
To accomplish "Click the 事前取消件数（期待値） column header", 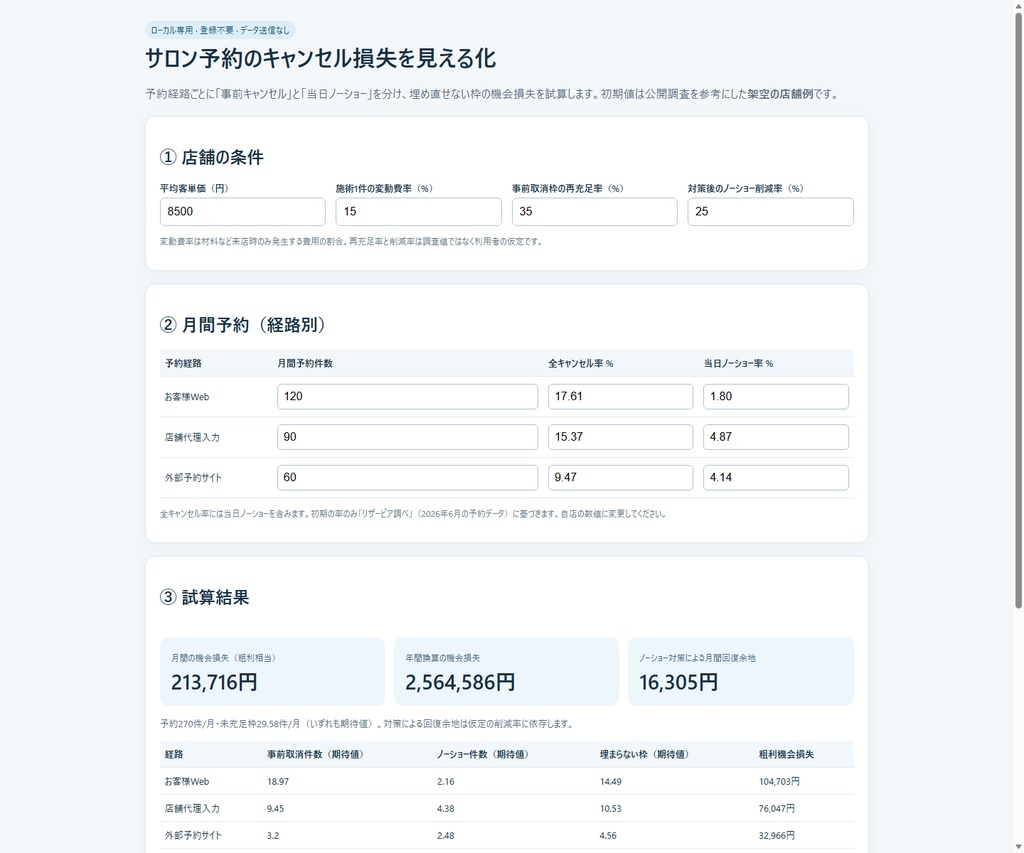I will click(x=315, y=754).
